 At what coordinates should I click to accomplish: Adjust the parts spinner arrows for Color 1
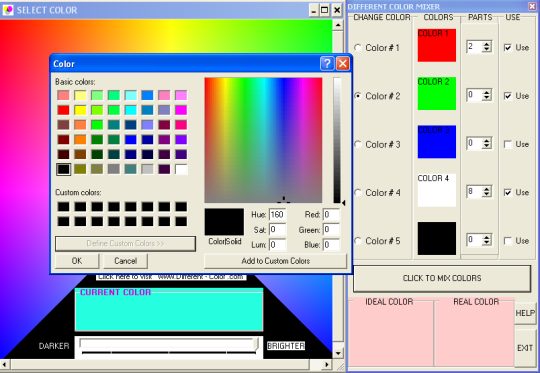point(487,47)
